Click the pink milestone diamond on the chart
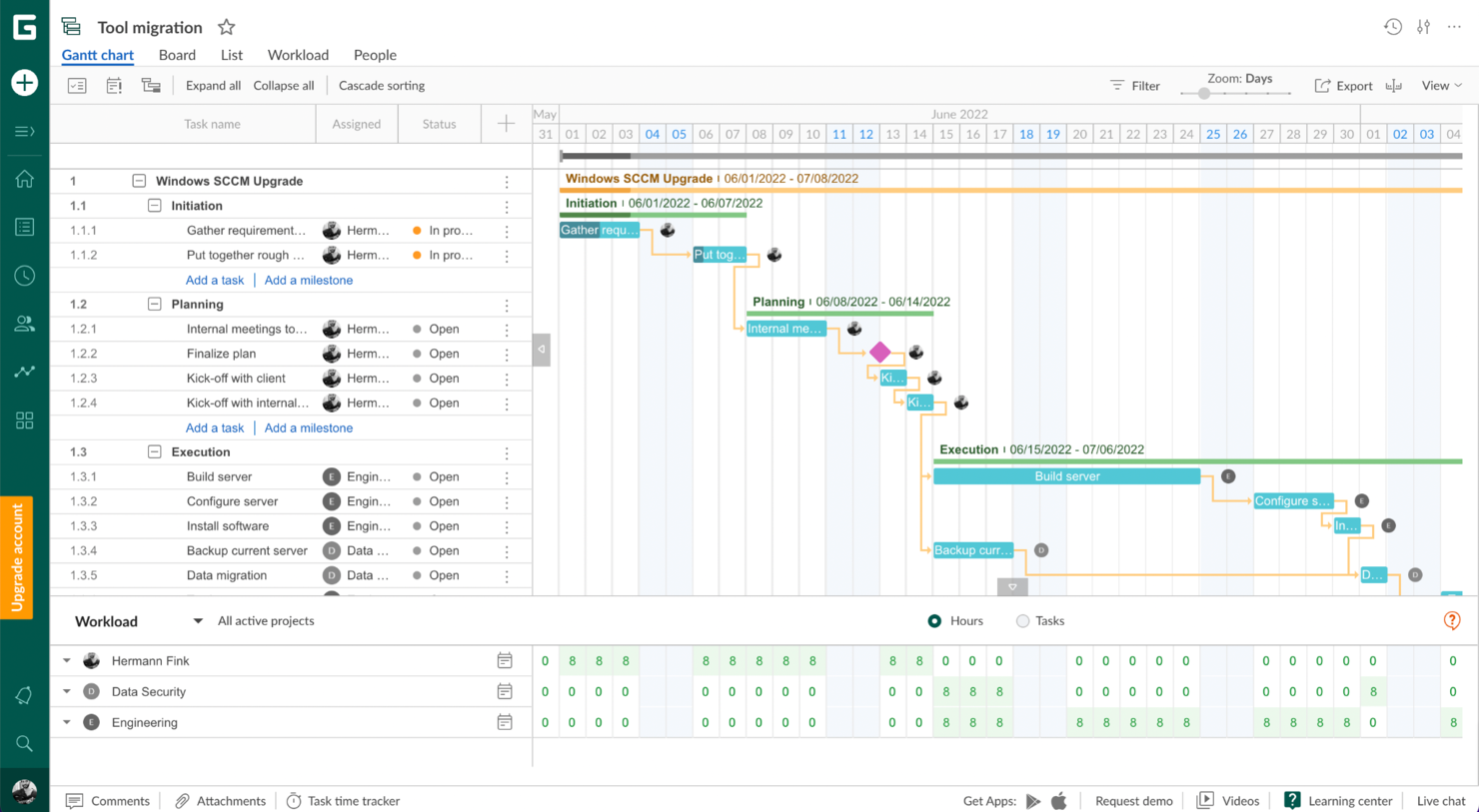This screenshot has height=812, width=1479. coord(880,352)
